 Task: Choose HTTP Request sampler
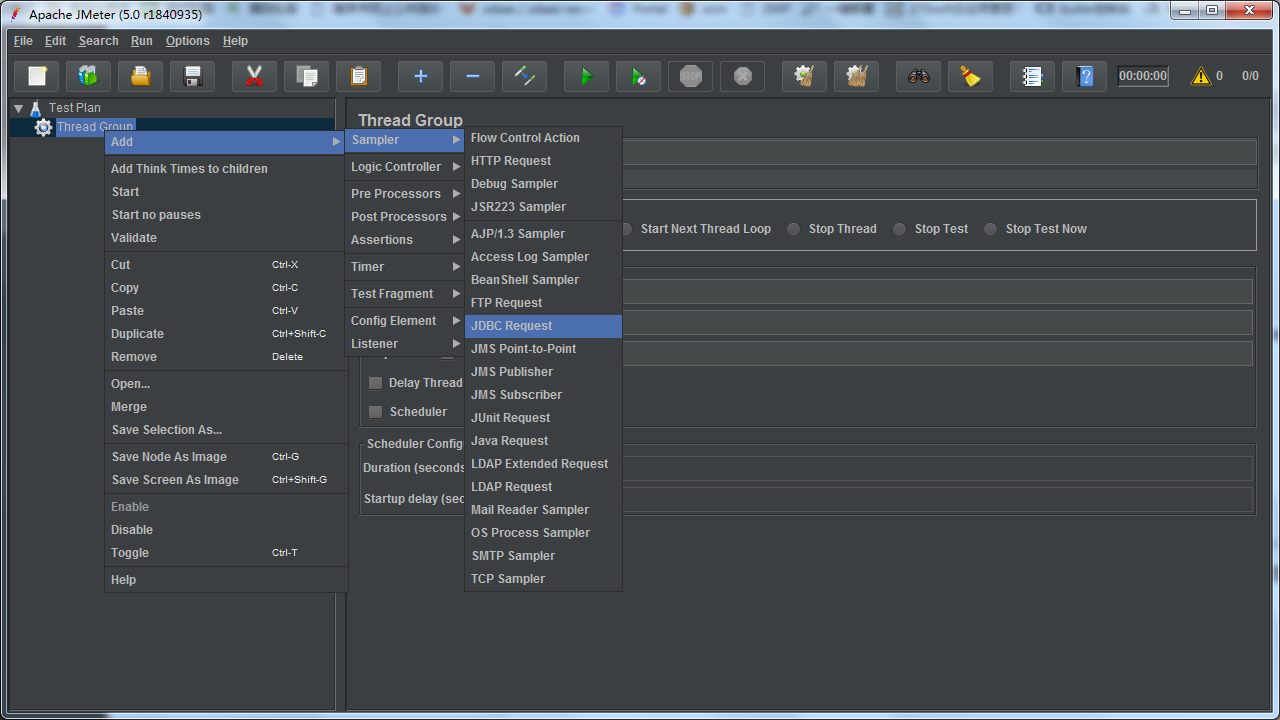543,161
